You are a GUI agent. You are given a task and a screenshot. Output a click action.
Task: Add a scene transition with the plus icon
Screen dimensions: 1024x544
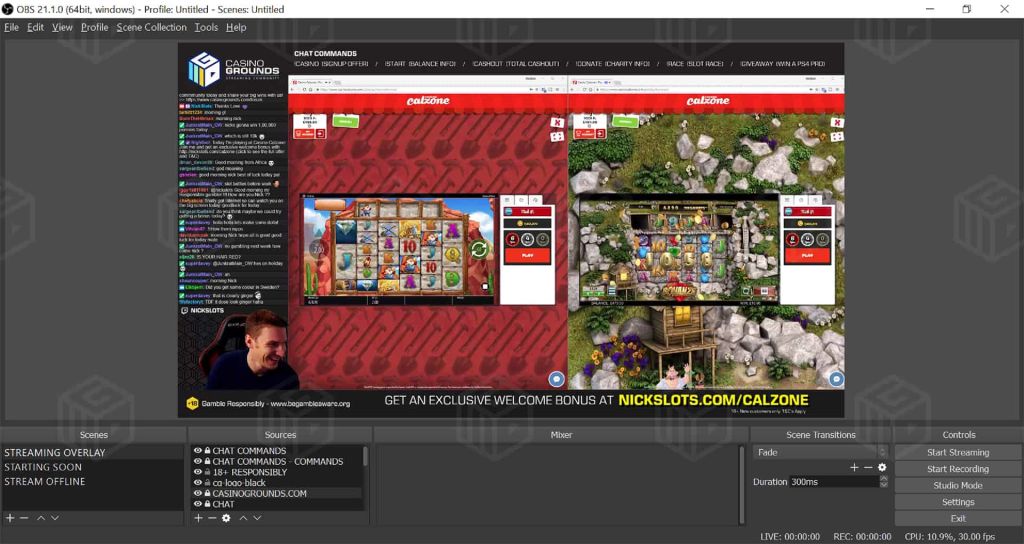pyautogui.click(x=854, y=467)
